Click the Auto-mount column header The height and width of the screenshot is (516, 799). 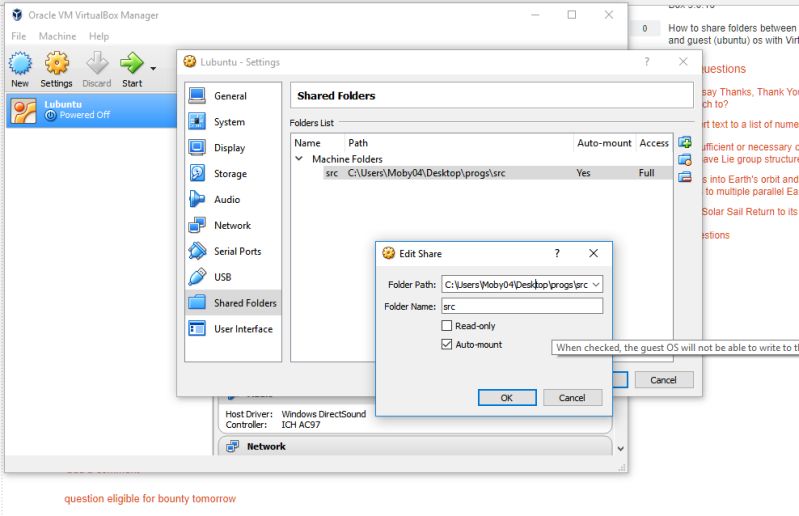604,143
